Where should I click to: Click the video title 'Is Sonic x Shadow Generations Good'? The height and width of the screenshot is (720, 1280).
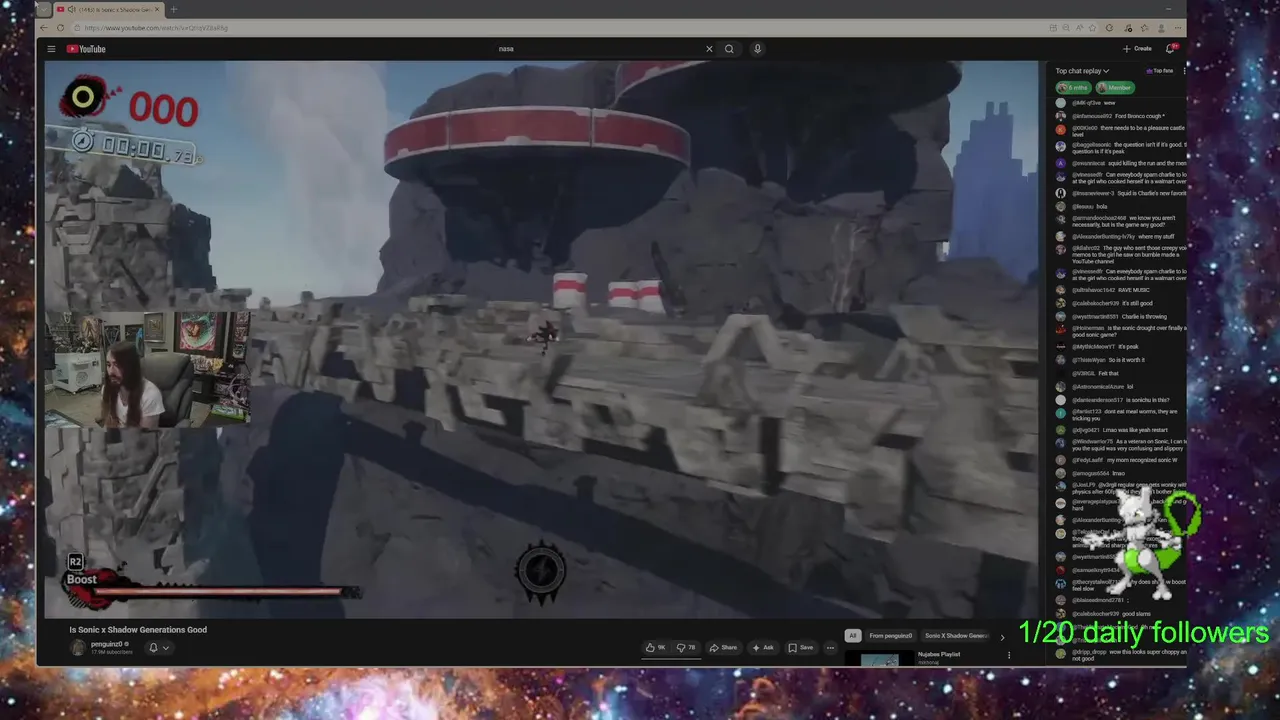(138, 630)
